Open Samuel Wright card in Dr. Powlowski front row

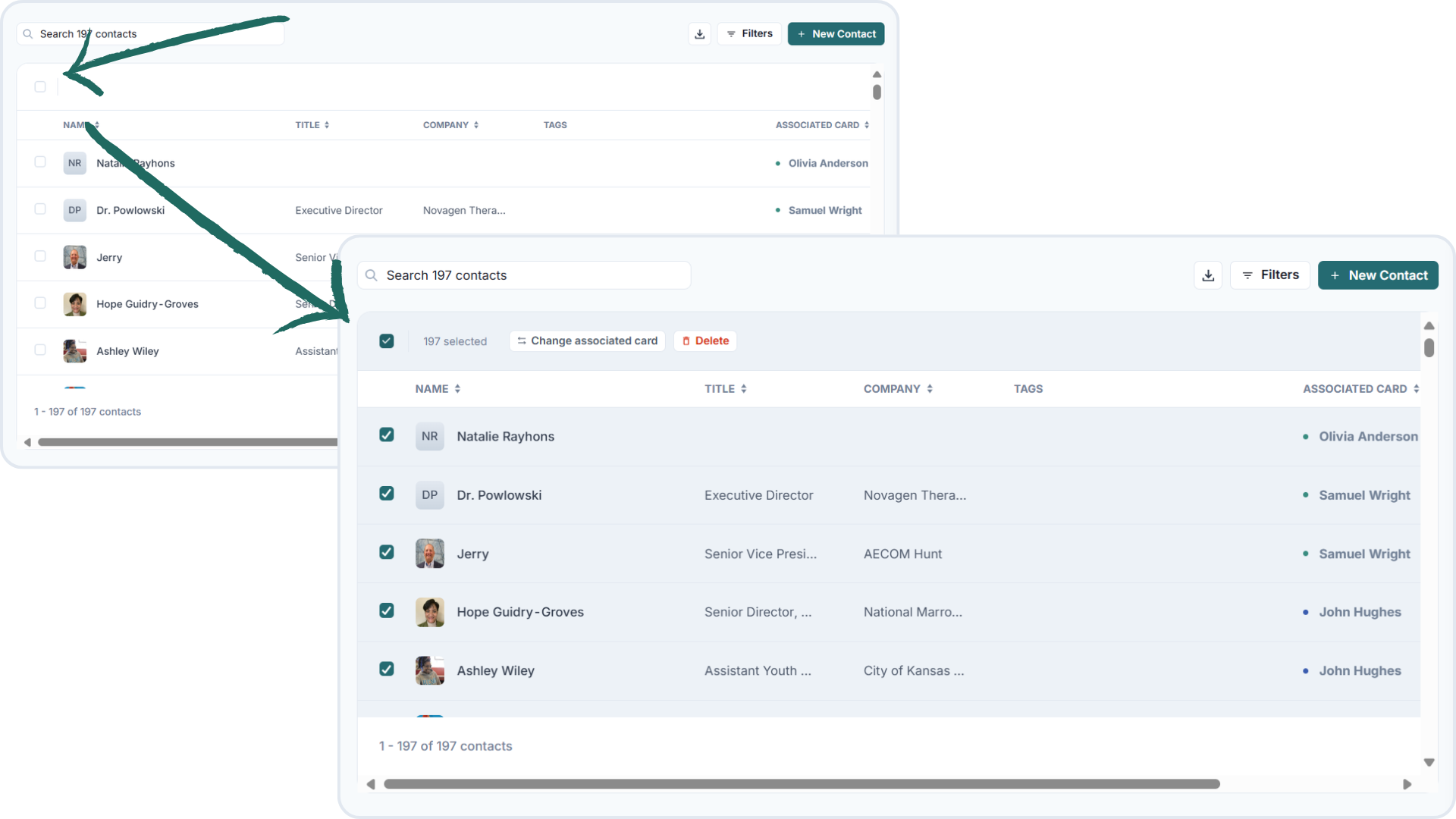tap(1364, 495)
